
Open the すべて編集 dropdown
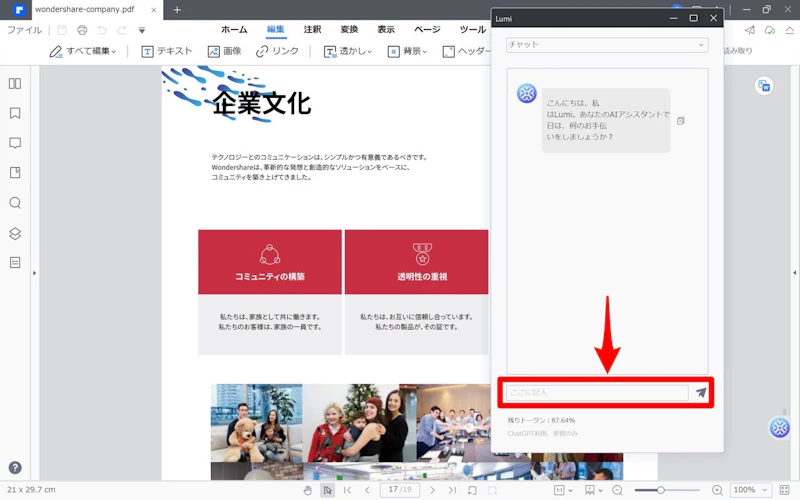pyautogui.click(x=83, y=51)
